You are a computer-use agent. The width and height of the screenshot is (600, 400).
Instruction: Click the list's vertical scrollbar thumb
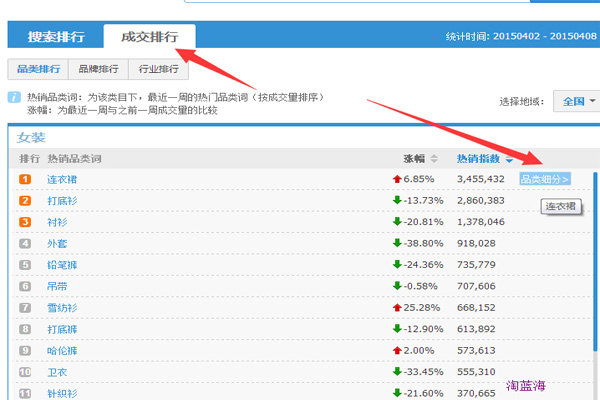point(595,261)
